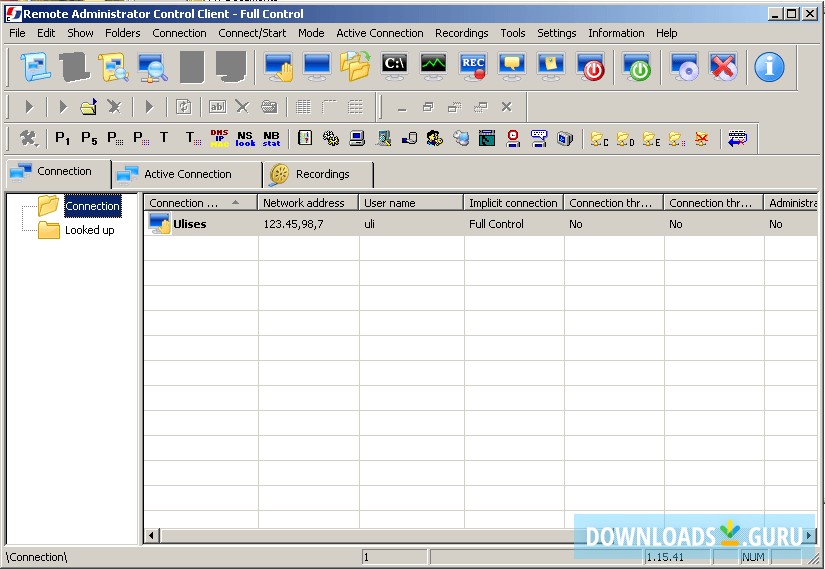The height and width of the screenshot is (569, 825).
Task: Click the wrench and hammer tools icon
Action: (x=28, y=138)
